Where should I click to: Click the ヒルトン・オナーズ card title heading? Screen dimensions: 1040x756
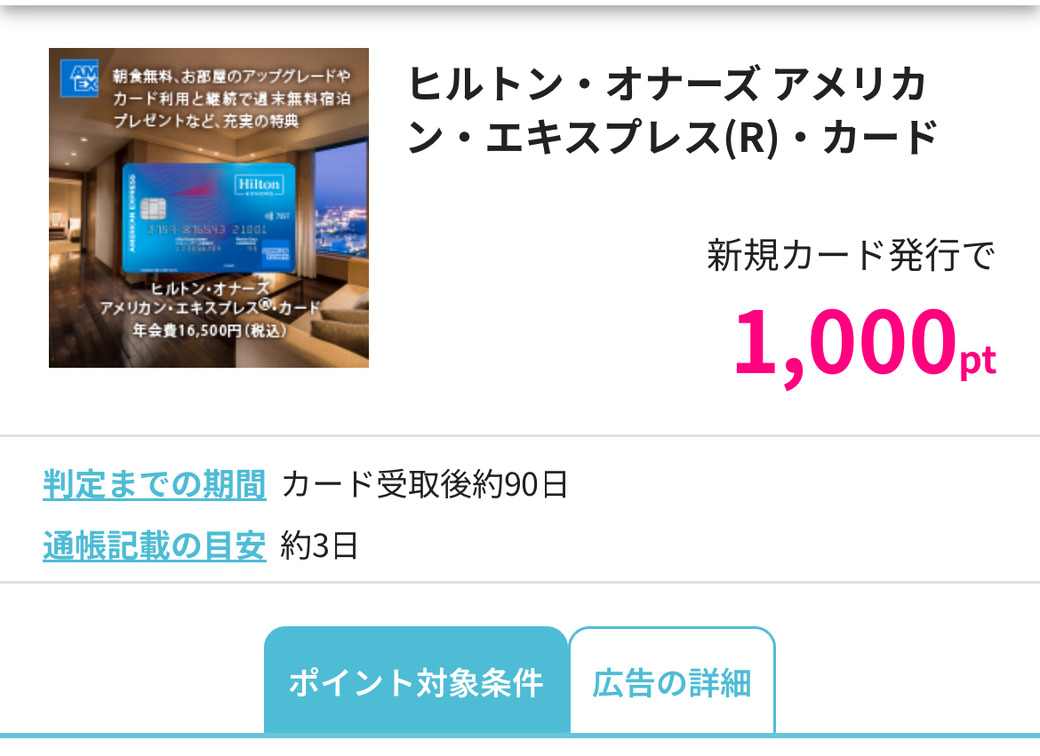pyautogui.click(x=670, y=105)
